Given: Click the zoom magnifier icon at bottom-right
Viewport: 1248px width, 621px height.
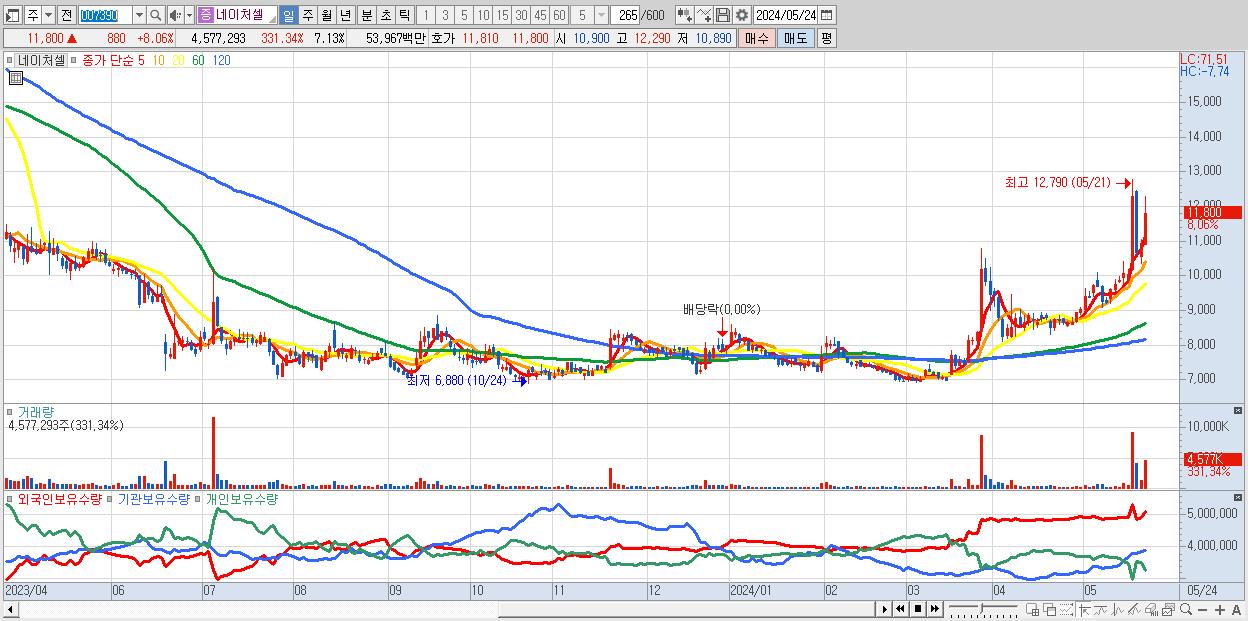Looking at the screenshot, I should pyautogui.click(x=1186, y=609).
